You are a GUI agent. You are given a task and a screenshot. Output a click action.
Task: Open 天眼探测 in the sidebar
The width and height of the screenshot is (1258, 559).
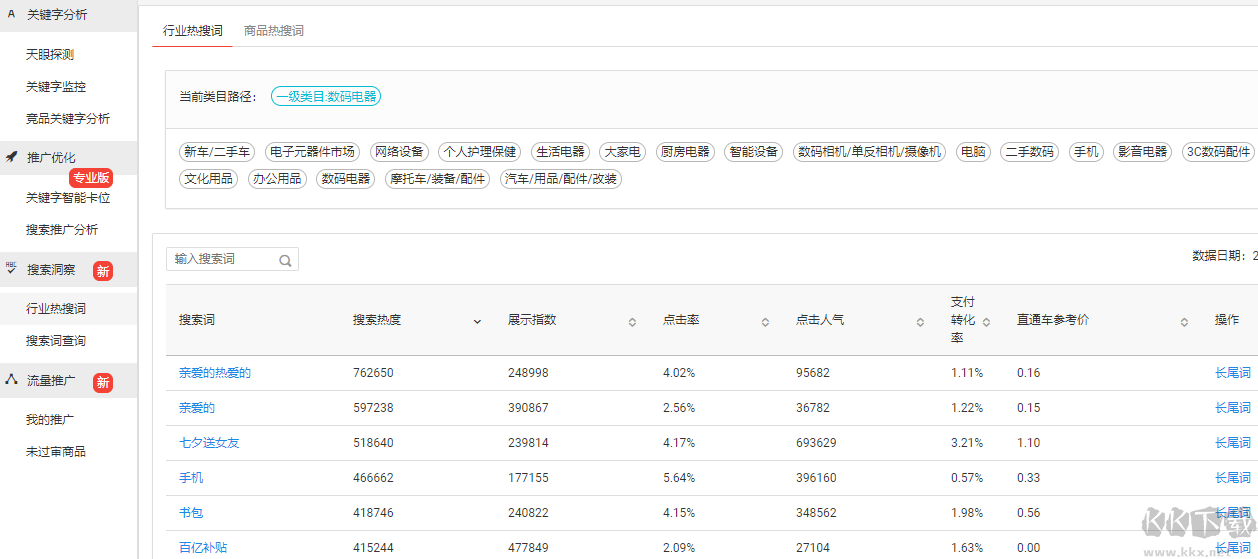click(50, 55)
